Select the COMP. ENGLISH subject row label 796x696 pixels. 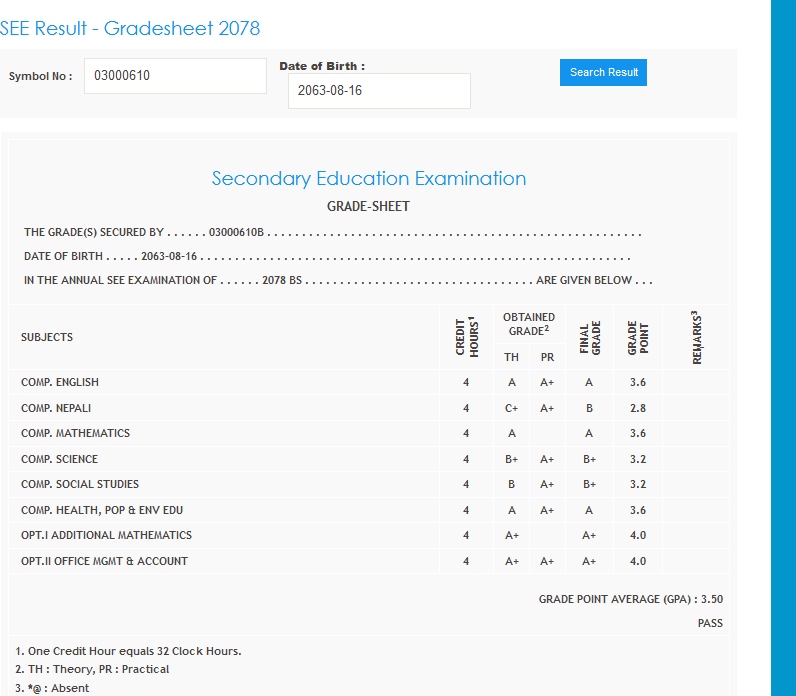point(60,382)
